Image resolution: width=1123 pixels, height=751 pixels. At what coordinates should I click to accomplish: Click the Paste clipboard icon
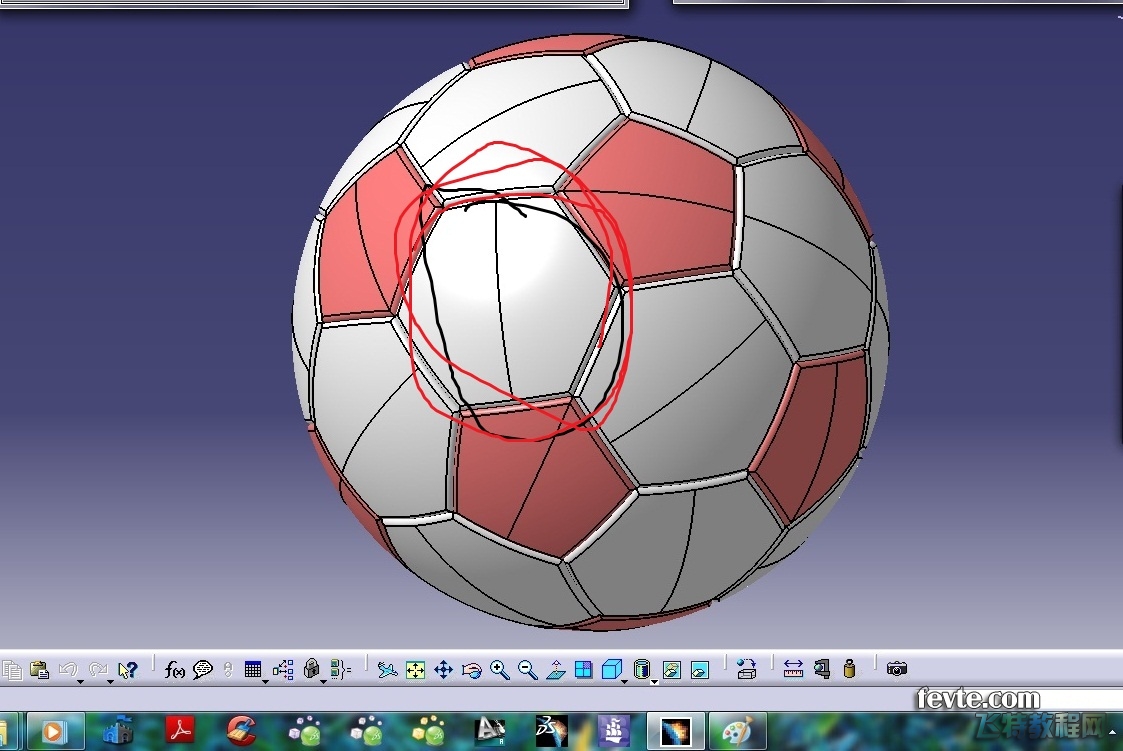click(39, 670)
